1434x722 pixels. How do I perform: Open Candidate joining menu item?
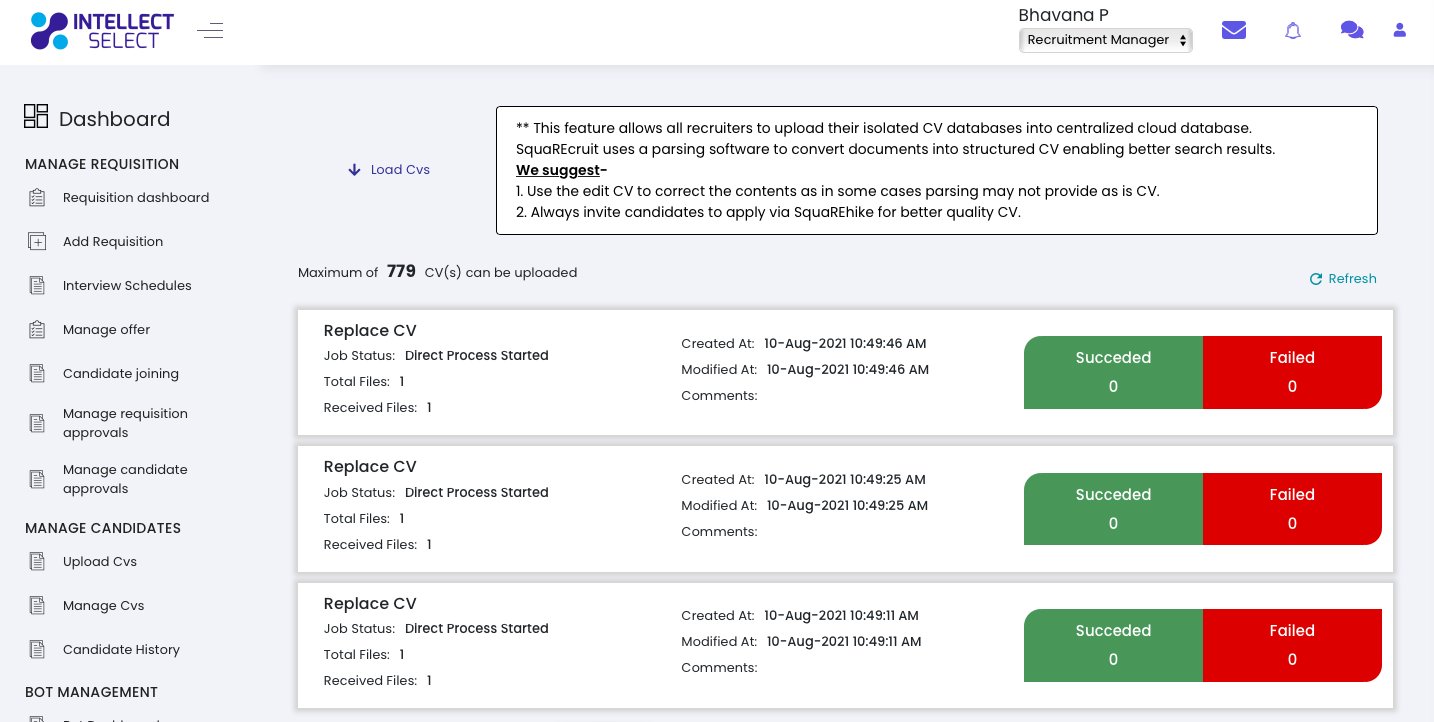click(x=121, y=373)
